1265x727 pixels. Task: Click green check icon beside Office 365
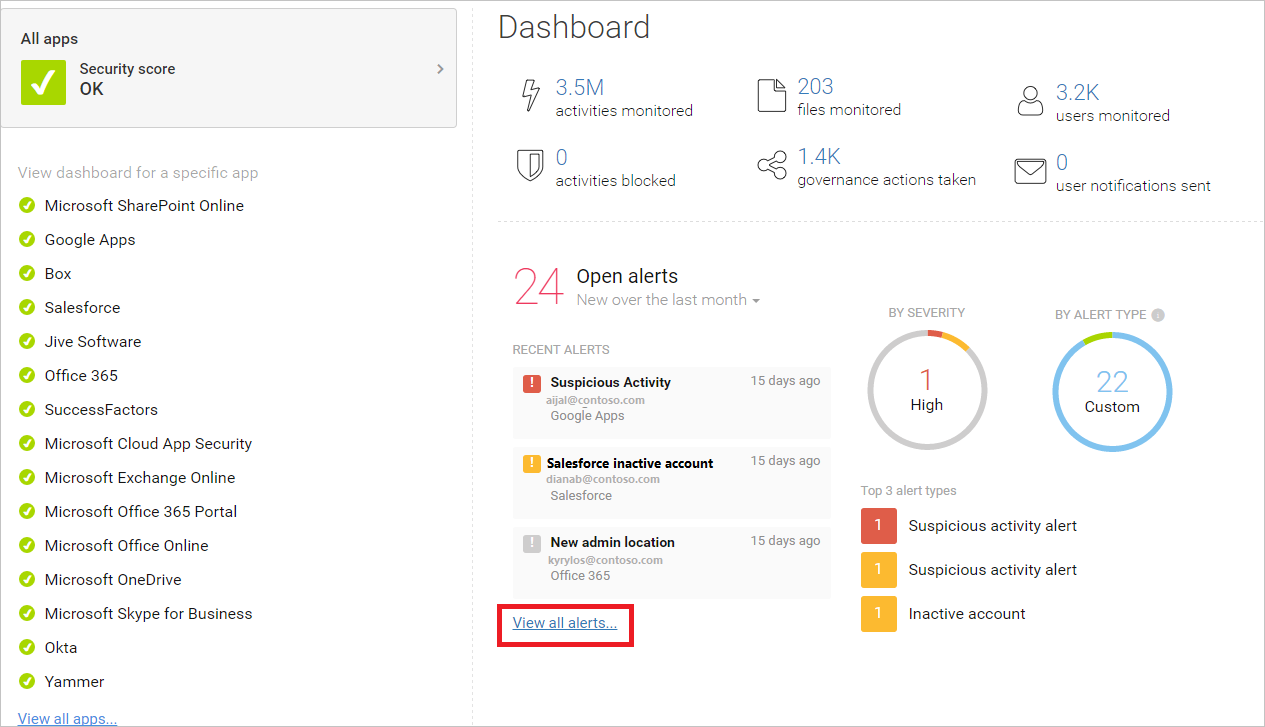coord(27,375)
